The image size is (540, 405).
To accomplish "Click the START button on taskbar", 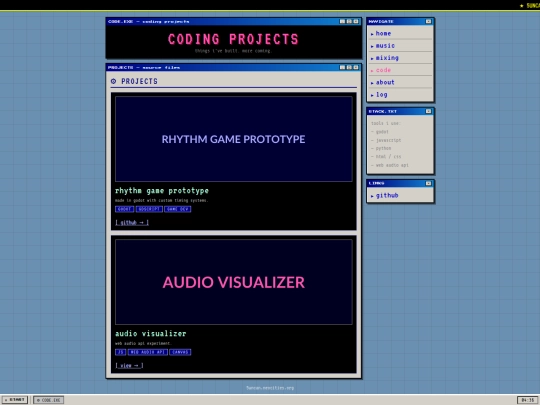I will coord(15,400).
